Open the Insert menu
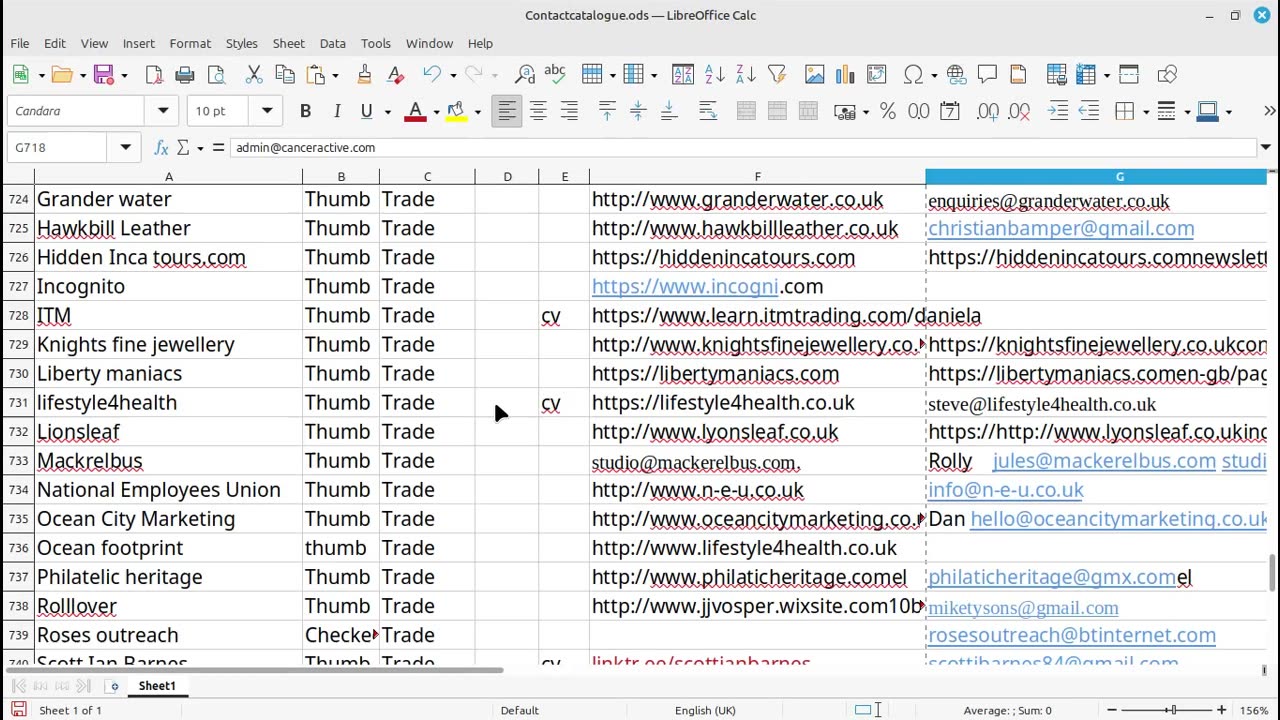The height and width of the screenshot is (720, 1280). coord(138,44)
